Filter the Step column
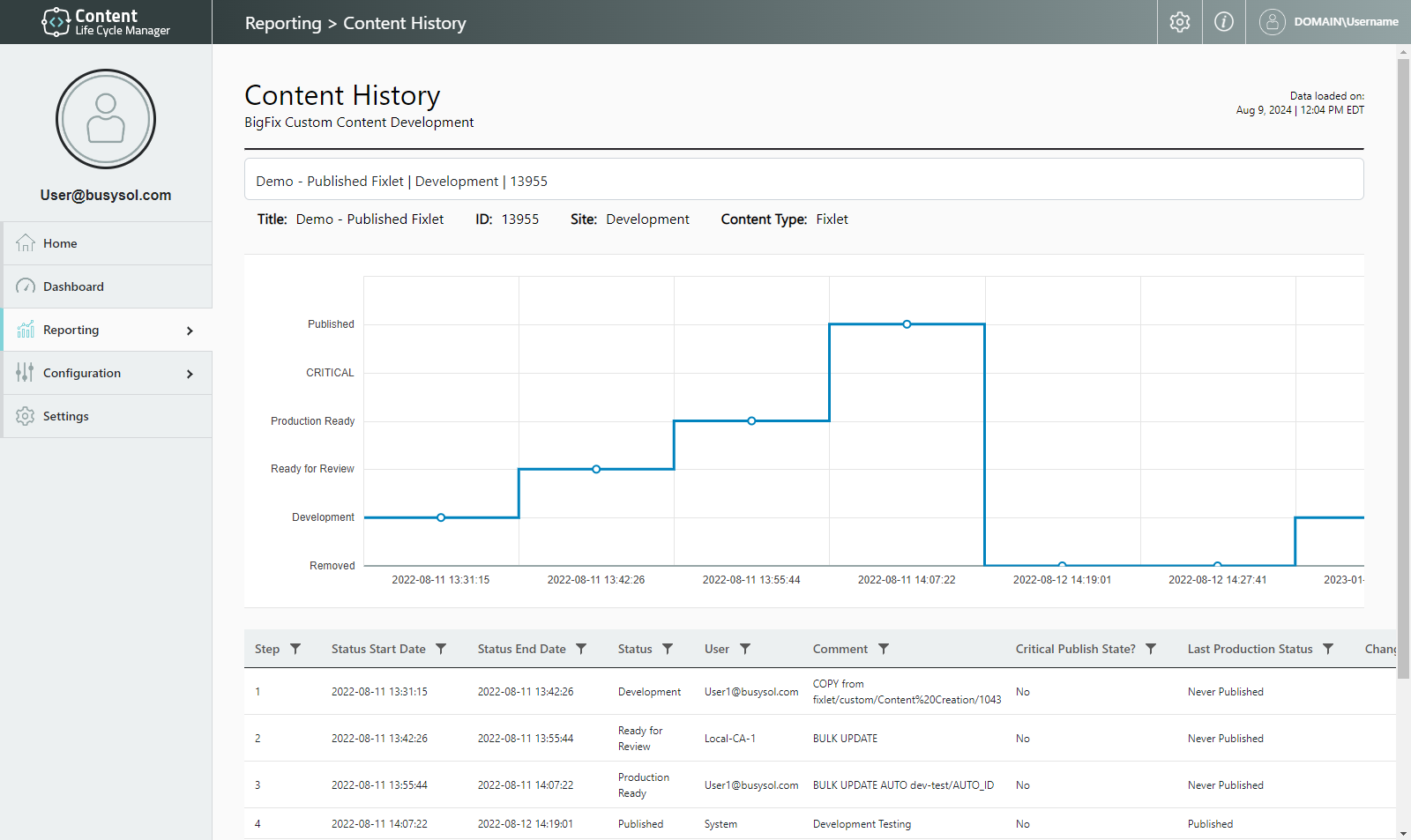This screenshot has height=840, width=1411. [295, 649]
